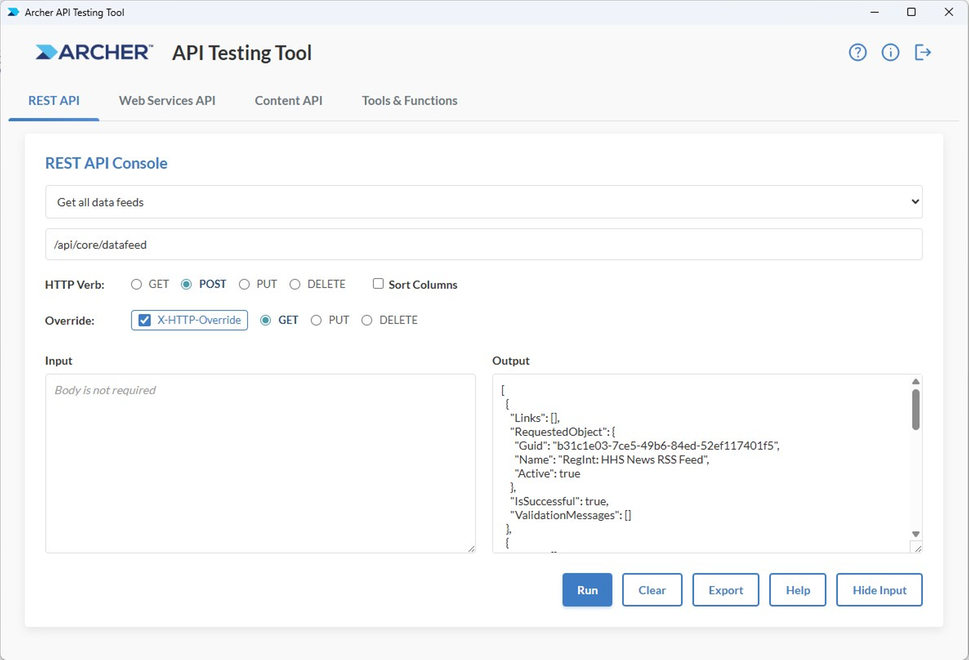The width and height of the screenshot is (969, 660).
Task: Open the Content API tab
Action: (289, 101)
